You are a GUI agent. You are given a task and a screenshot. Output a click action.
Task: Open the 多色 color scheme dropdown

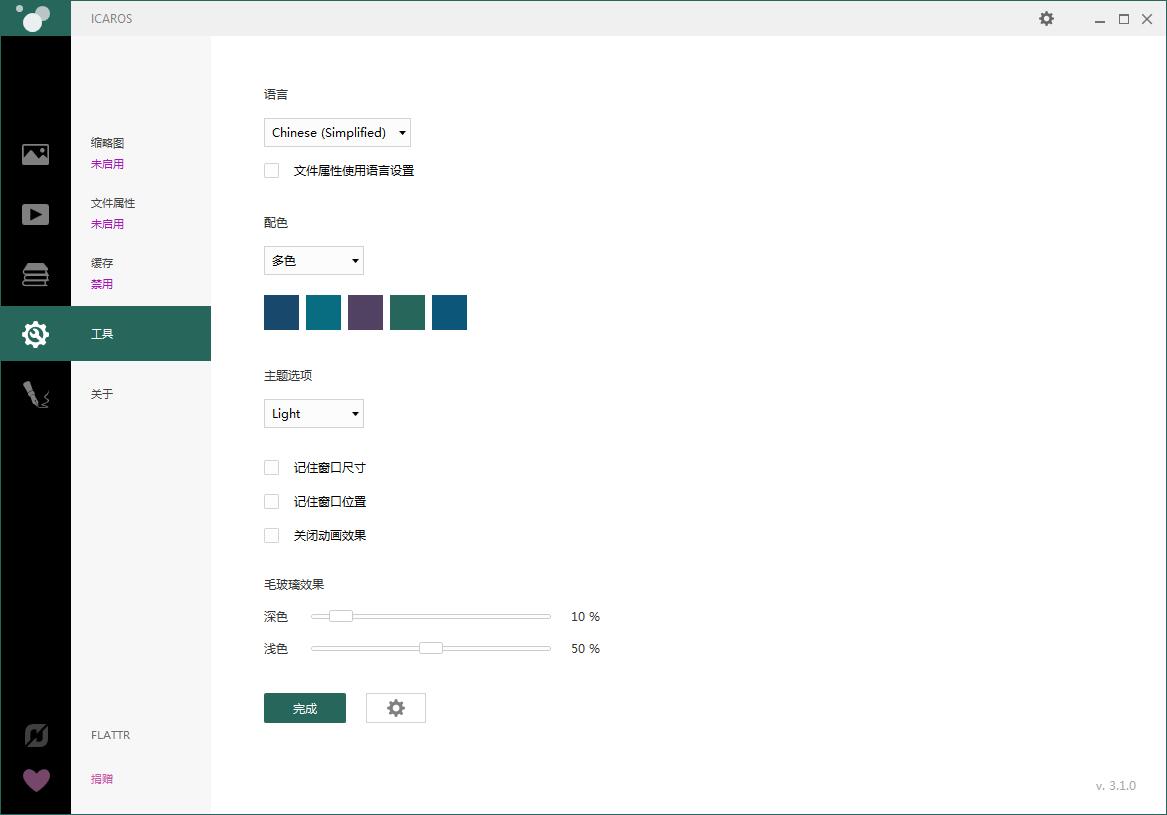click(x=313, y=261)
